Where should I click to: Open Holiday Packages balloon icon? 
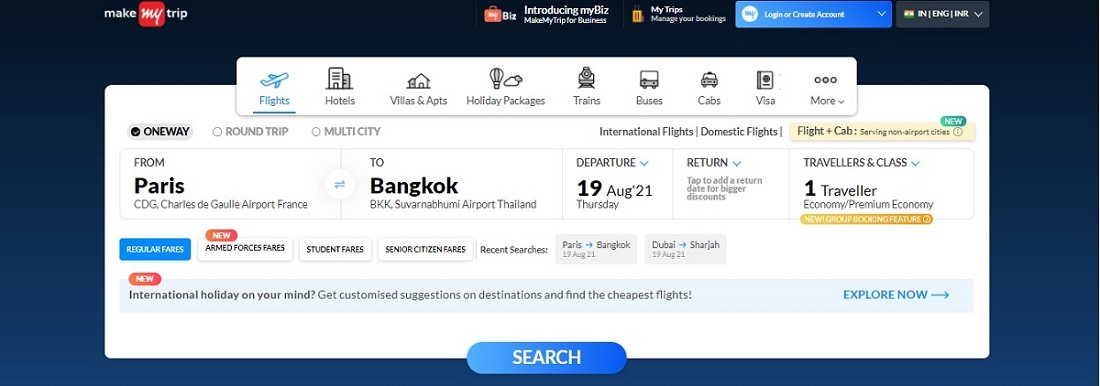pyautogui.click(x=505, y=79)
